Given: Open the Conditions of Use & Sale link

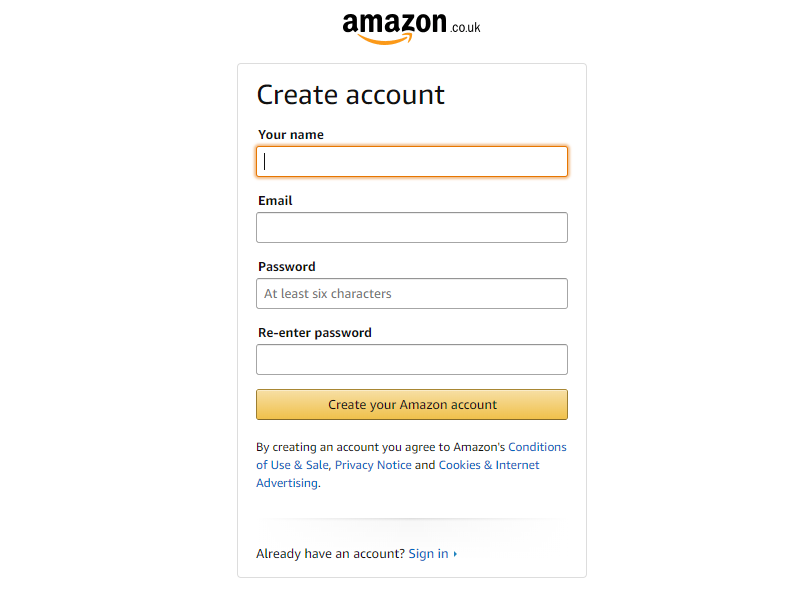Looking at the screenshot, I should pos(537,447).
